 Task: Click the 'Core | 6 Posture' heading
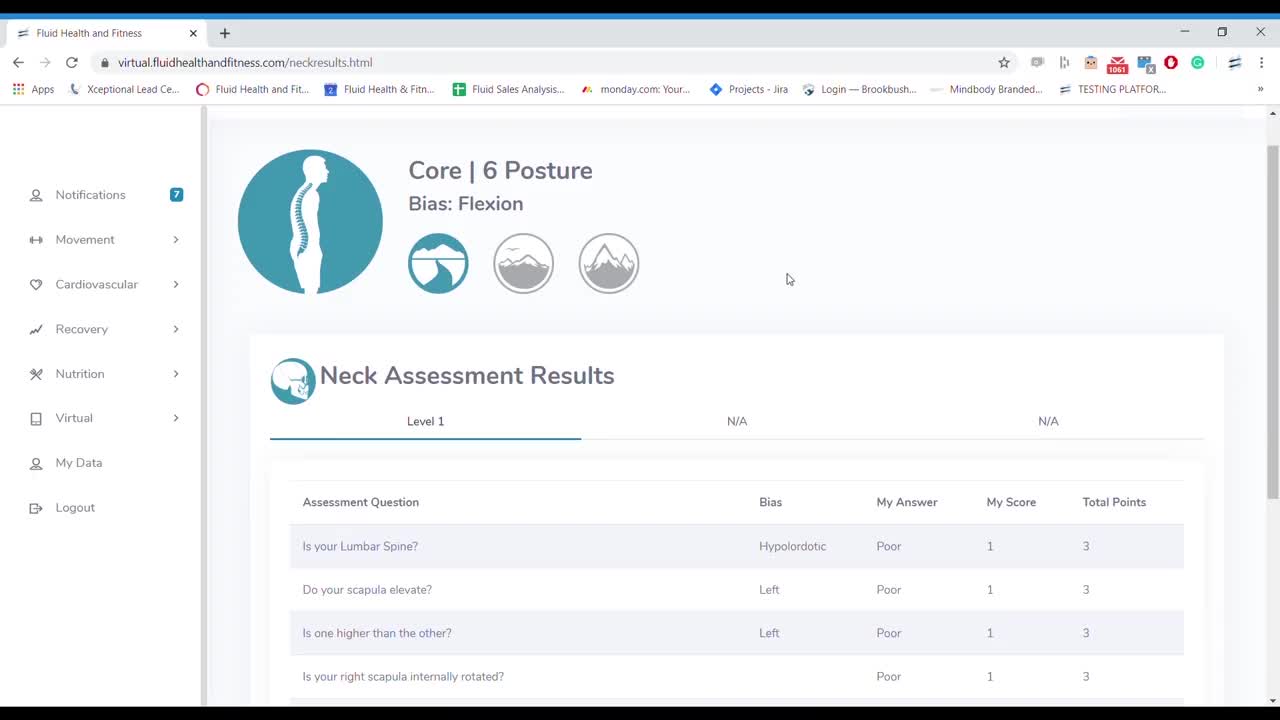(500, 170)
